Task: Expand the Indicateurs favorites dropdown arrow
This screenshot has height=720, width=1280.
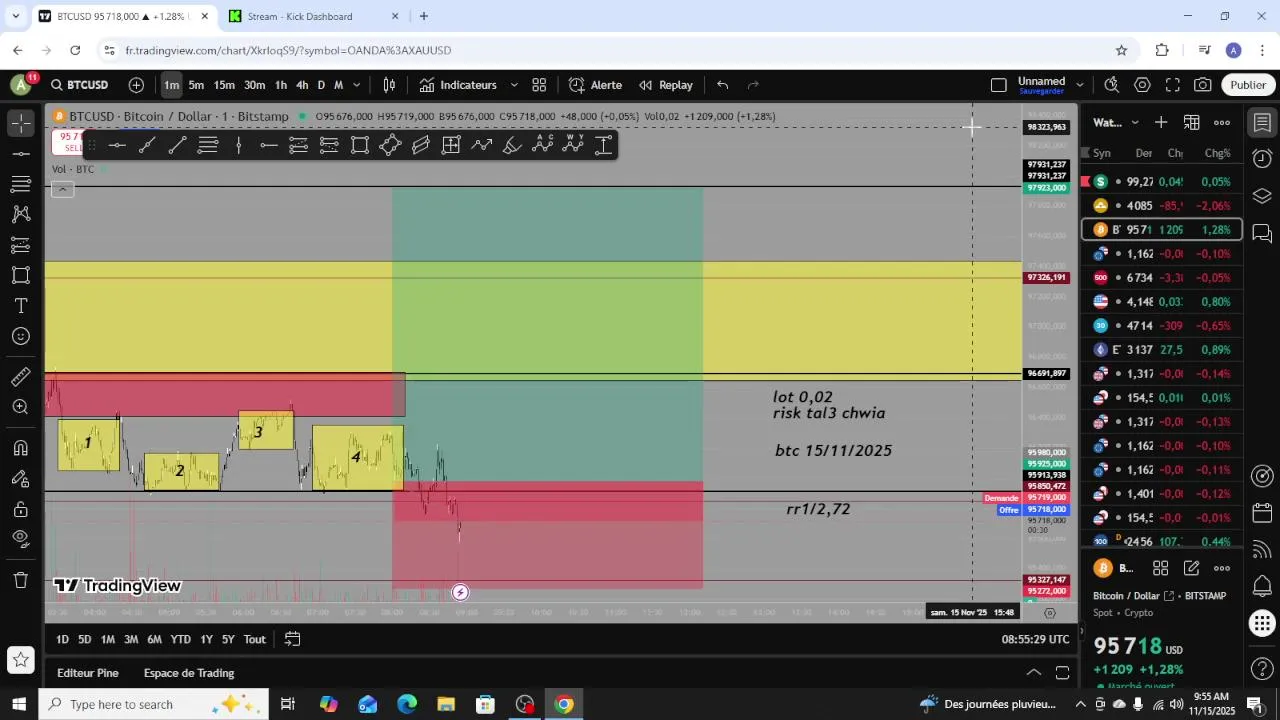Action: [x=514, y=85]
